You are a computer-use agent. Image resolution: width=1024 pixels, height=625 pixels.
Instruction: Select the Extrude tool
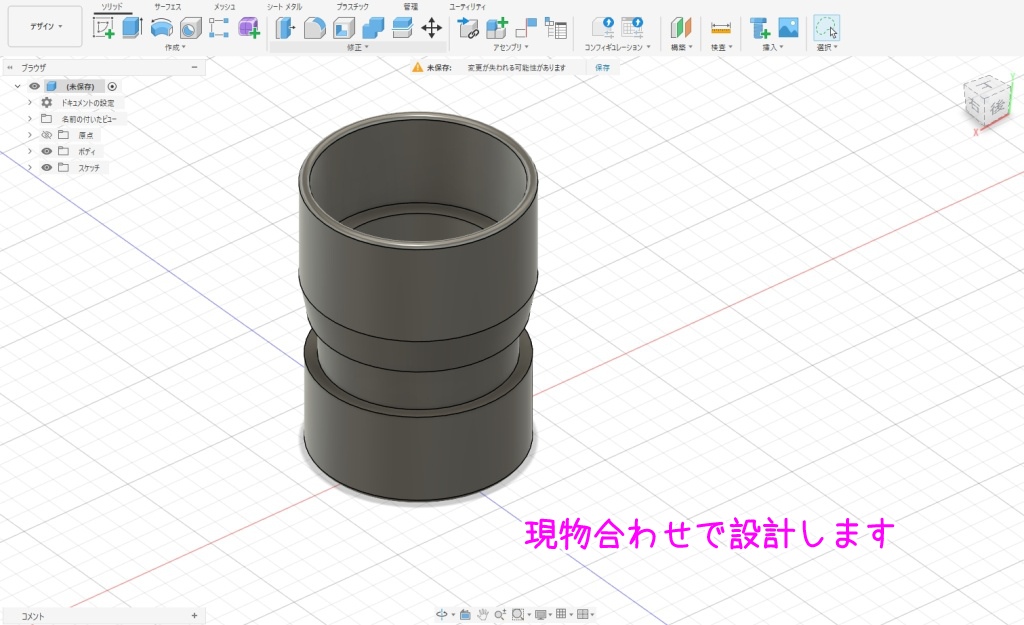132,28
